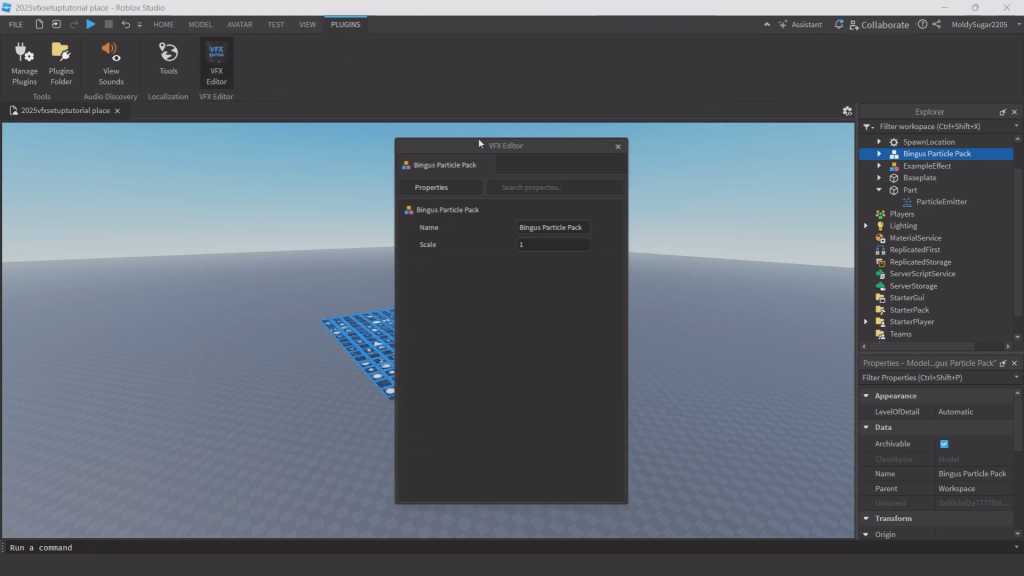Screen dimensions: 1024x576
Task: Launch the VFX Editor plugin
Action: [216, 63]
